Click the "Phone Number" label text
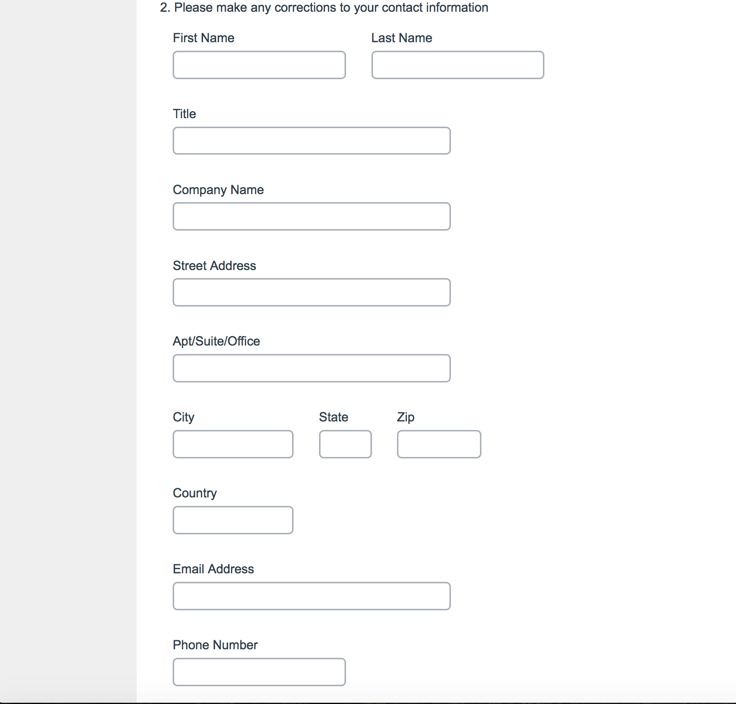This screenshot has width=736, height=704. (x=215, y=645)
